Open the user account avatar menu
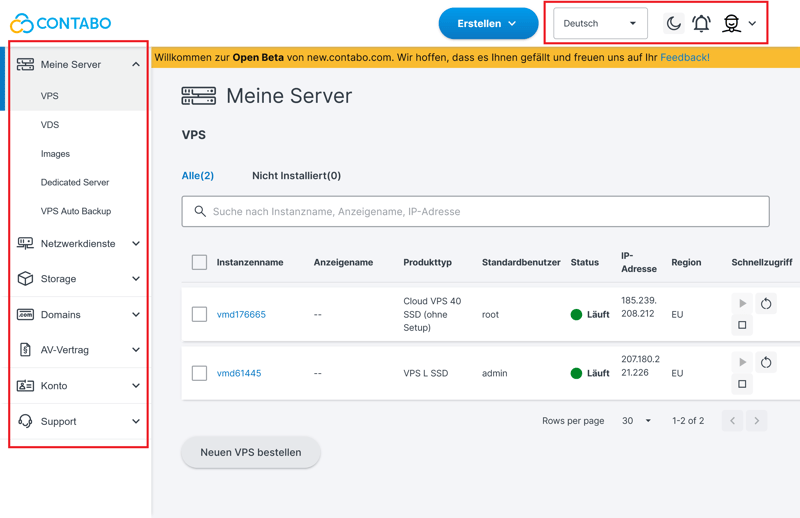Screen dimensions: 800x518 pos(738,23)
